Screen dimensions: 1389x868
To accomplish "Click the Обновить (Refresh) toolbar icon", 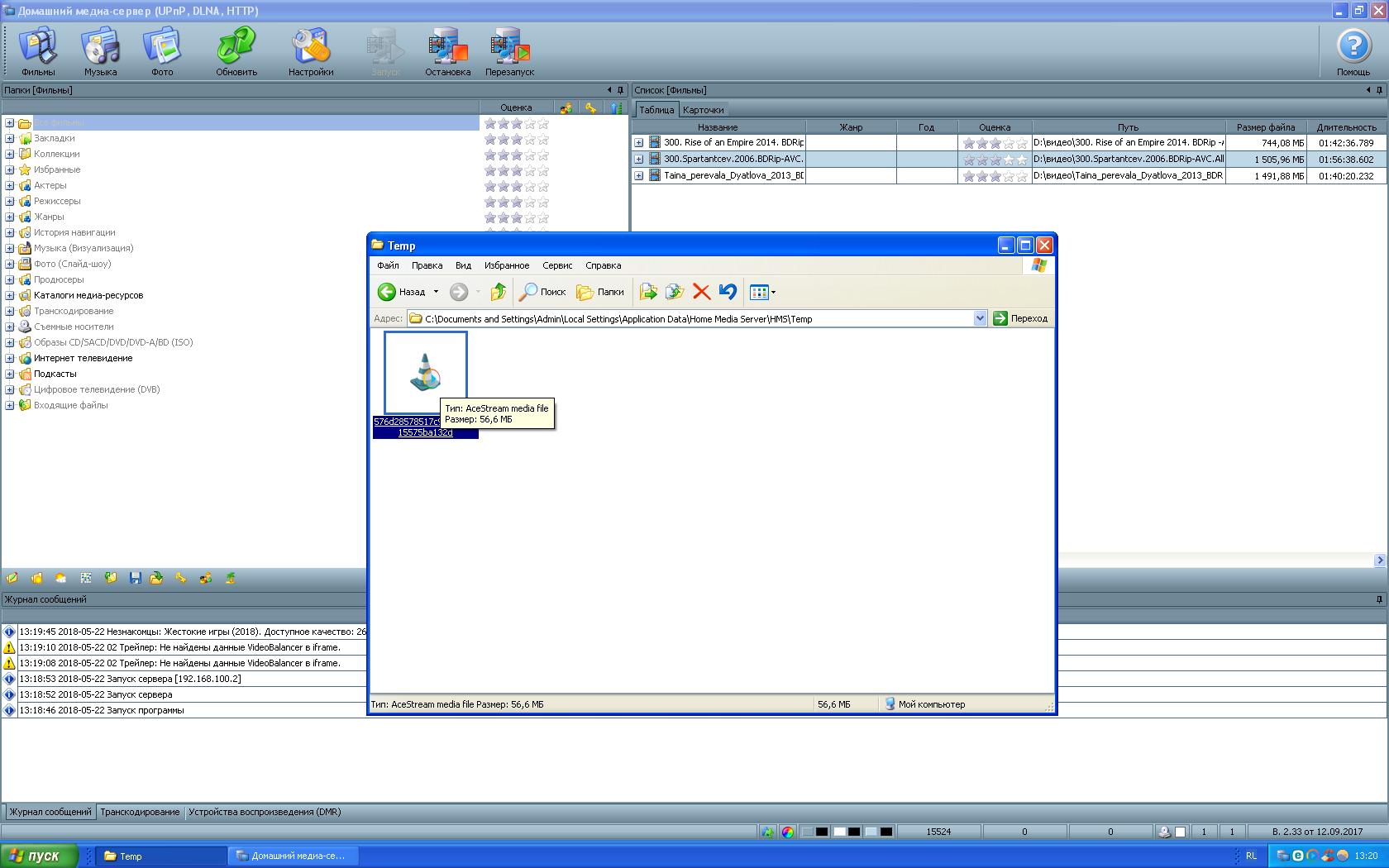I will (x=236, y=50).
